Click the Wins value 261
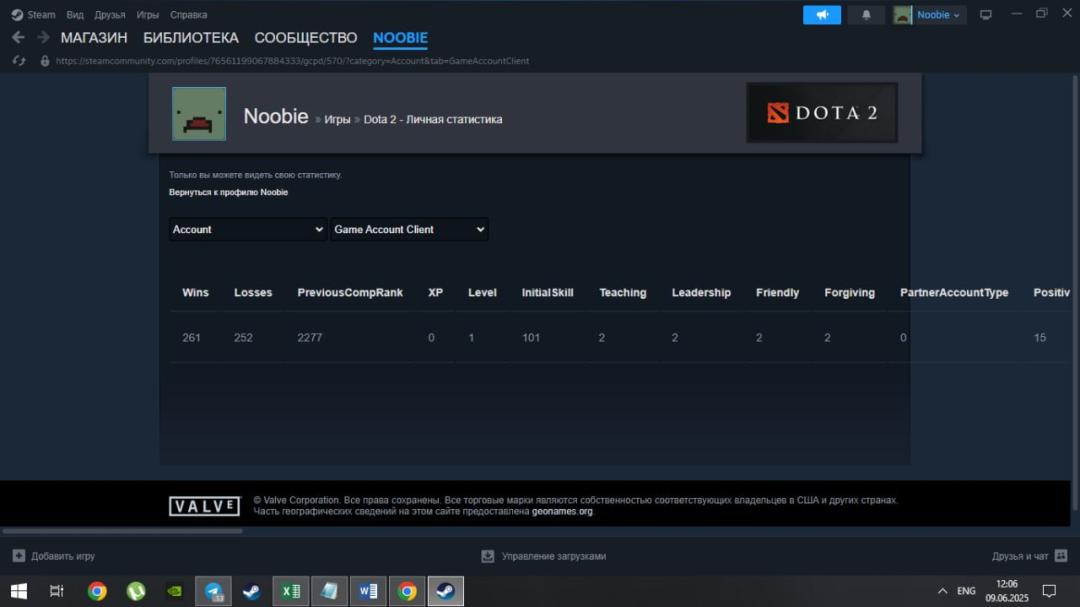 [x=191, y=338]
